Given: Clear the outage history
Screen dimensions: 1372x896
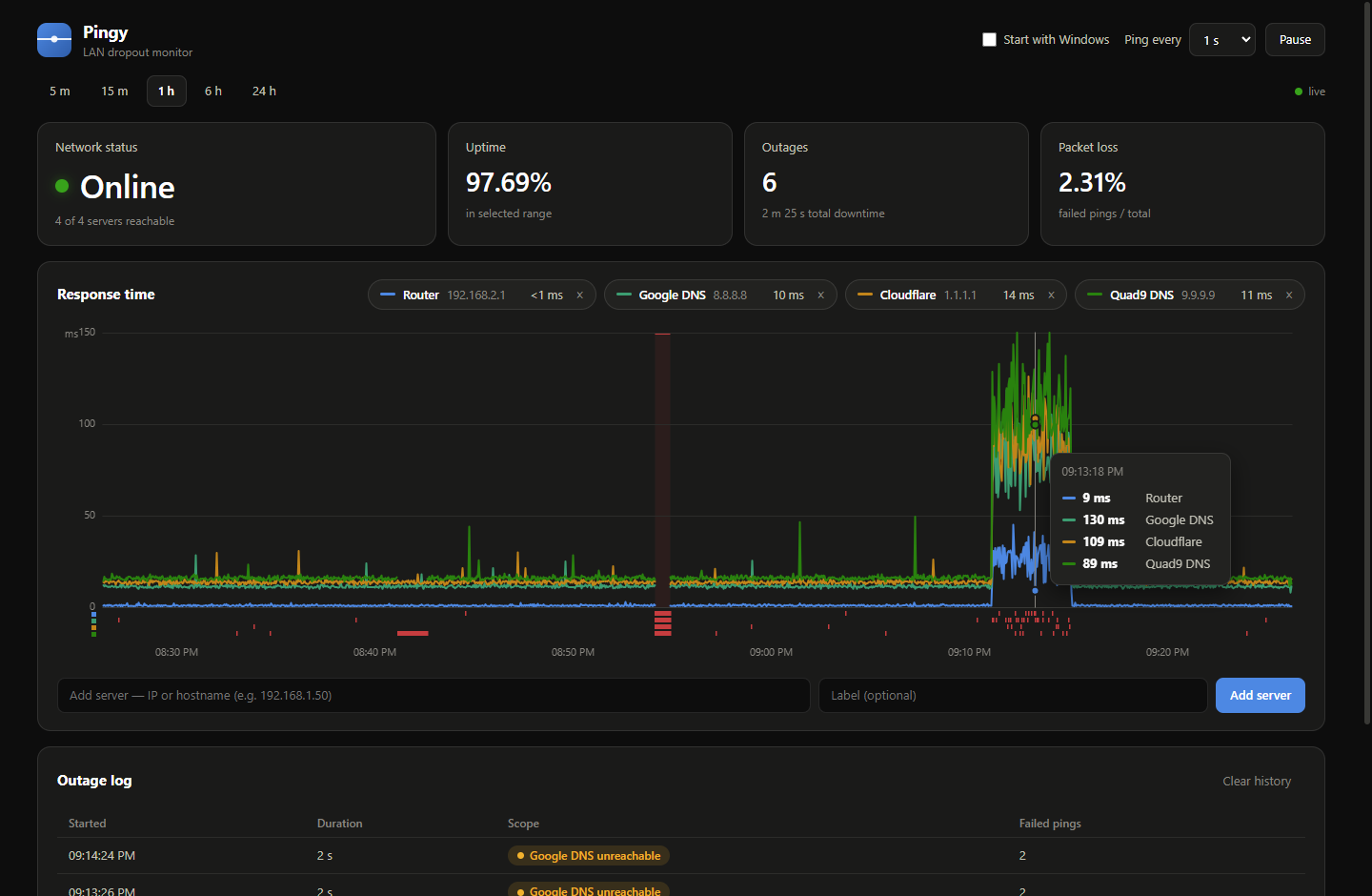Looking at the screenshot, I should (1257, 782).
